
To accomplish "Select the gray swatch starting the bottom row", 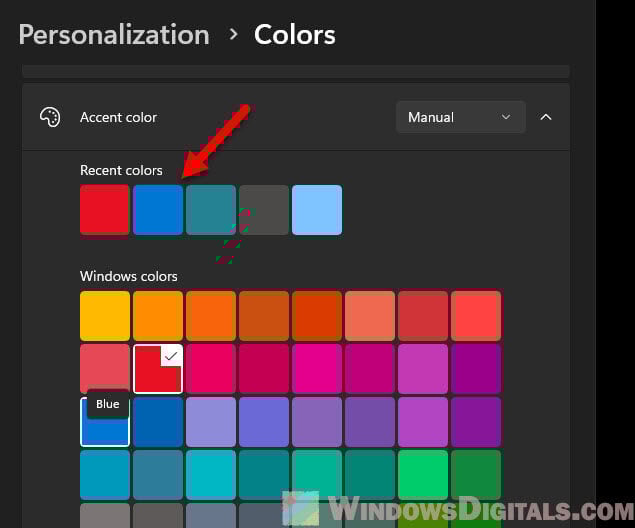I will pos(105,515).
